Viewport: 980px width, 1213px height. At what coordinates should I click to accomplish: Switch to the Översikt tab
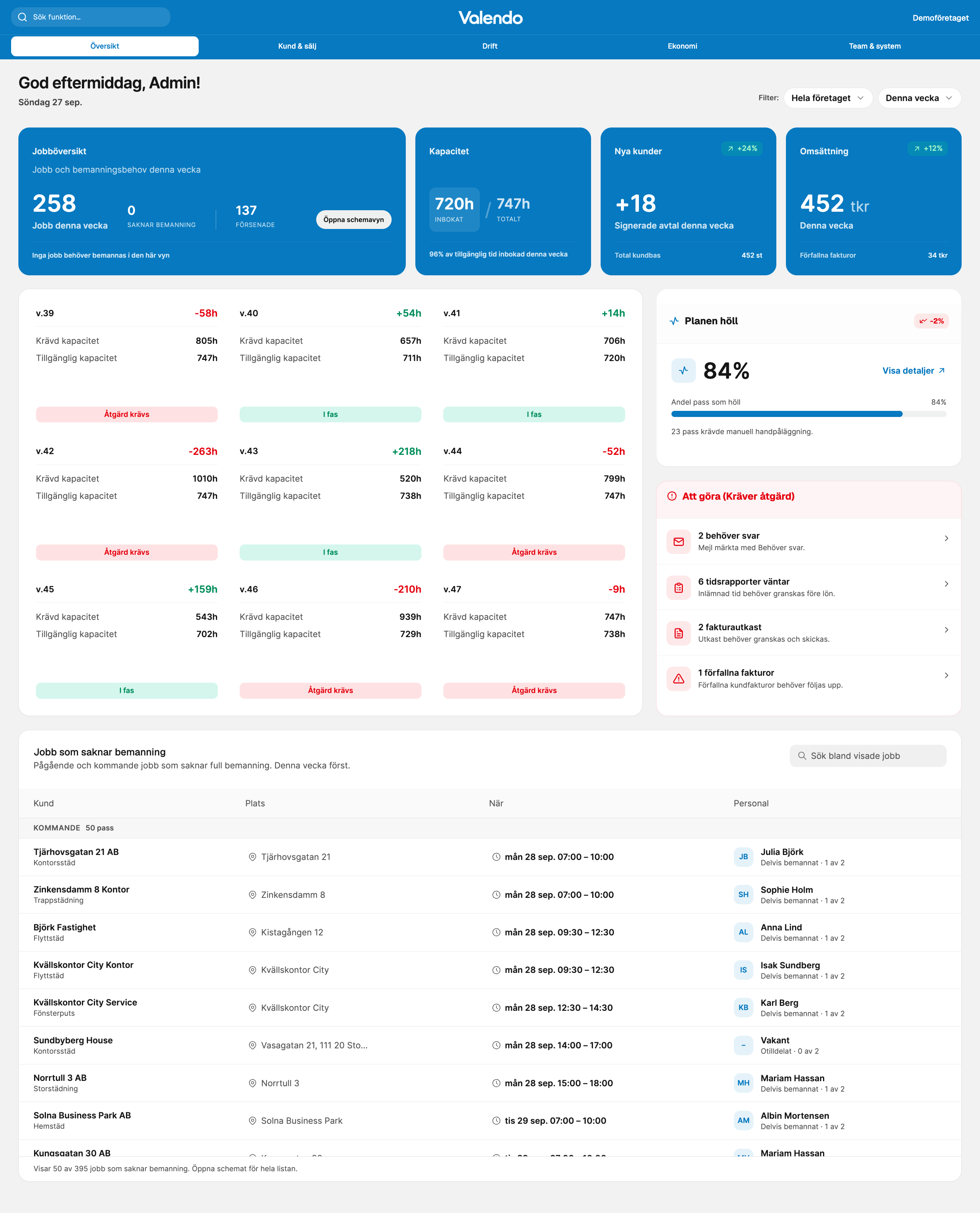105,46
